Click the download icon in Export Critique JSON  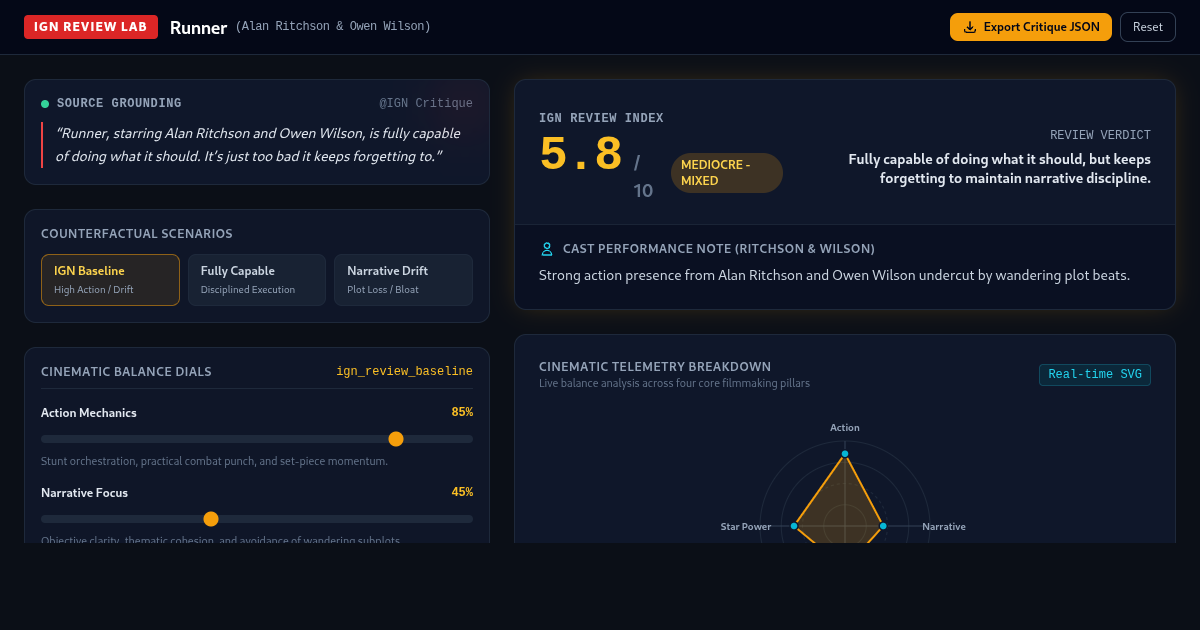coord(970,27)
